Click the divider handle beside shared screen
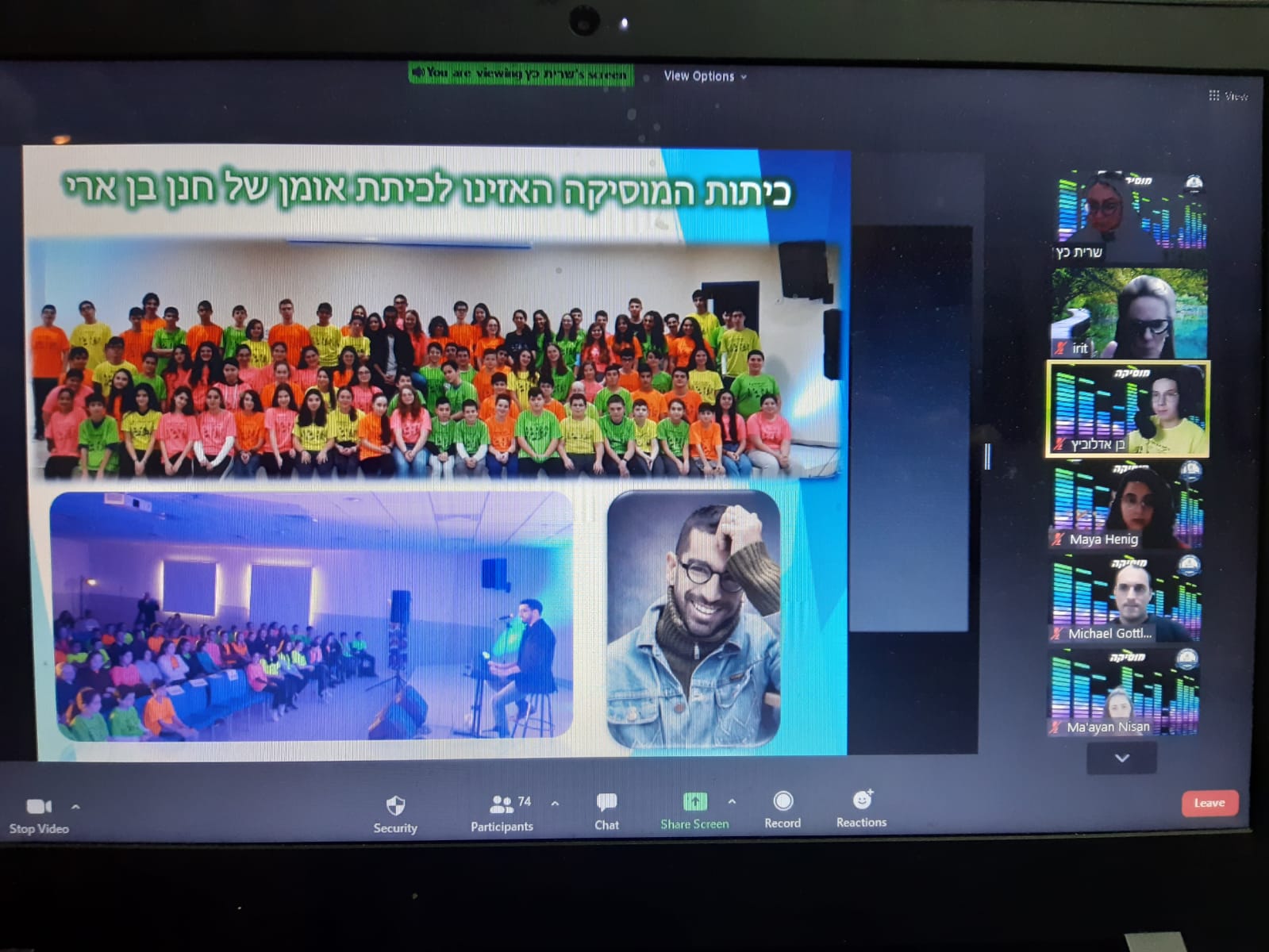The width and height of the screenshot is (1269, 952). pyautogui.click(x=987, y=456)
